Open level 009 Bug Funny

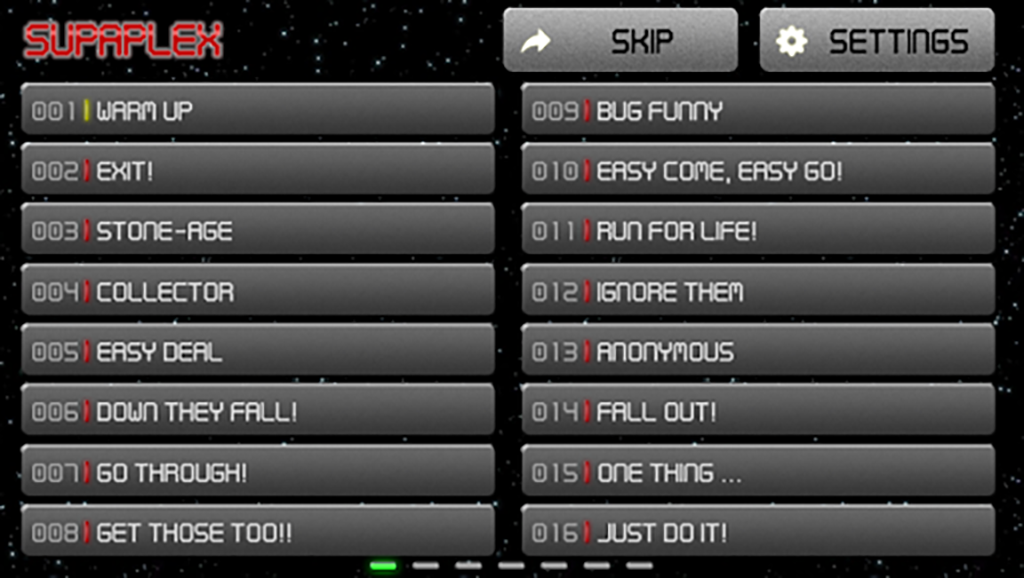758,109
